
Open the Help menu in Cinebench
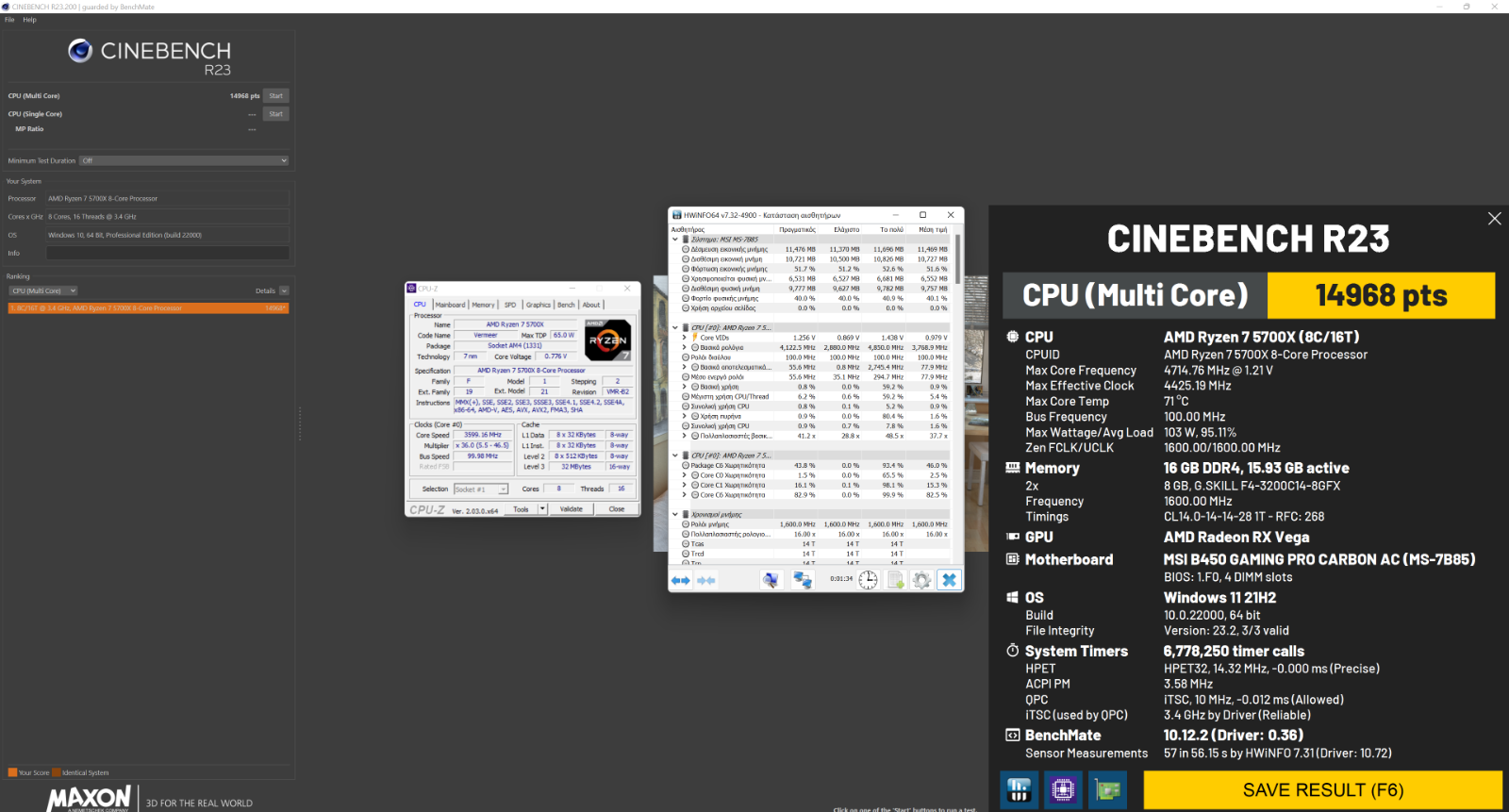tap(29, 20)
